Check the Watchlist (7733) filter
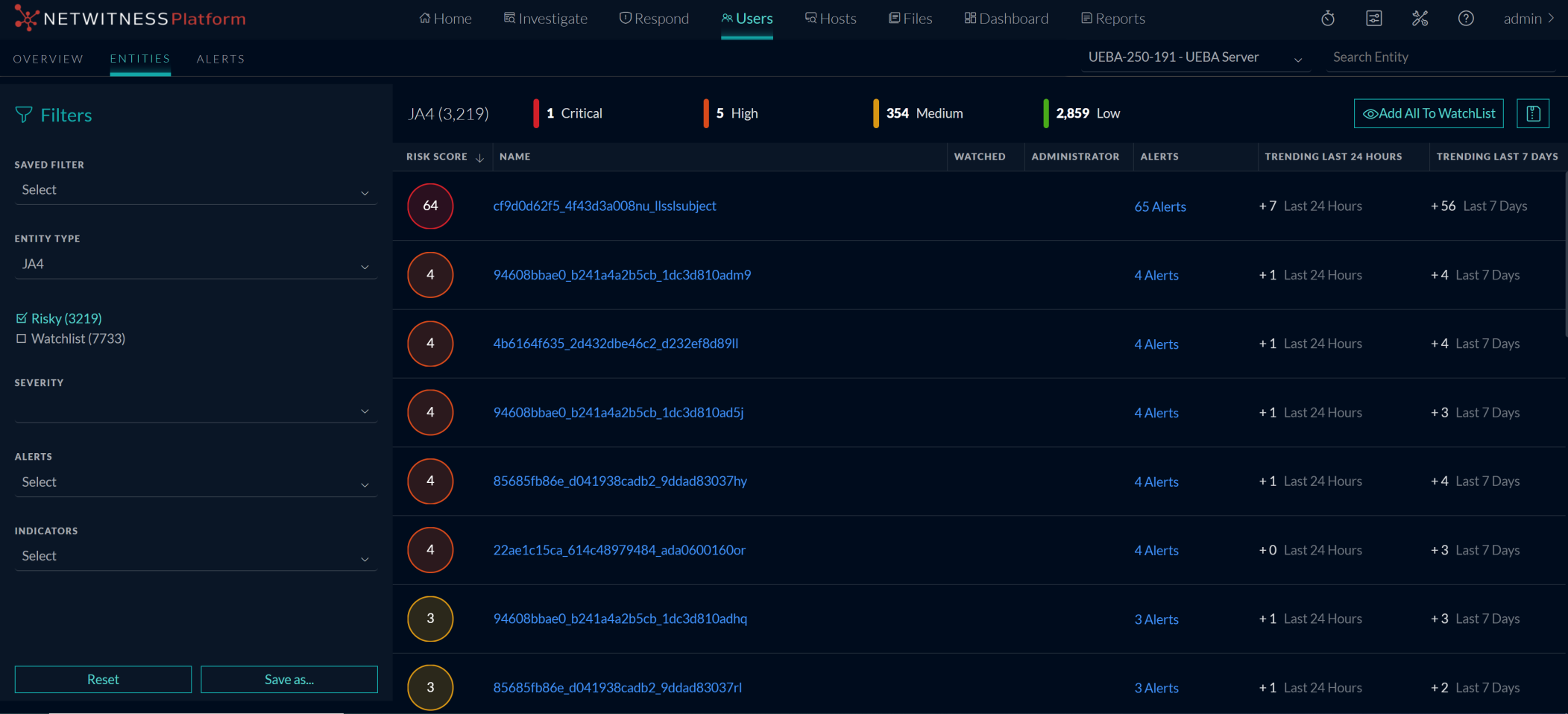The width and height of the screenshot is (1568, 714). click(x=21, y=338)
